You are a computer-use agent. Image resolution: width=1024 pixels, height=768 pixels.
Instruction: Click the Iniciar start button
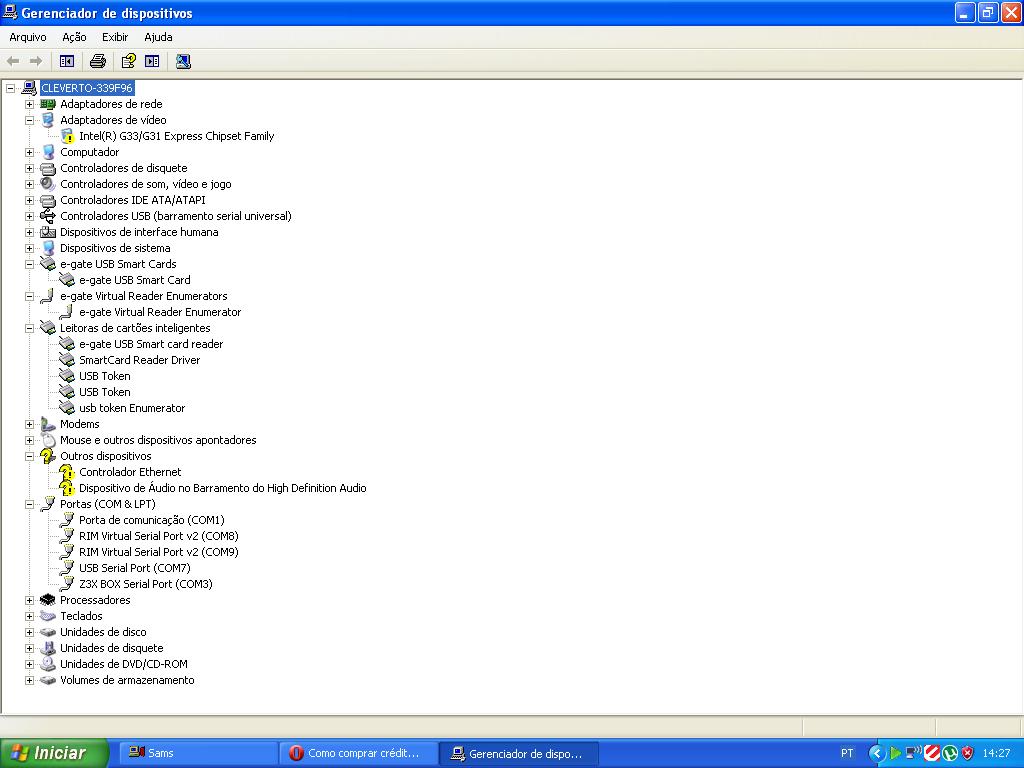54,753
